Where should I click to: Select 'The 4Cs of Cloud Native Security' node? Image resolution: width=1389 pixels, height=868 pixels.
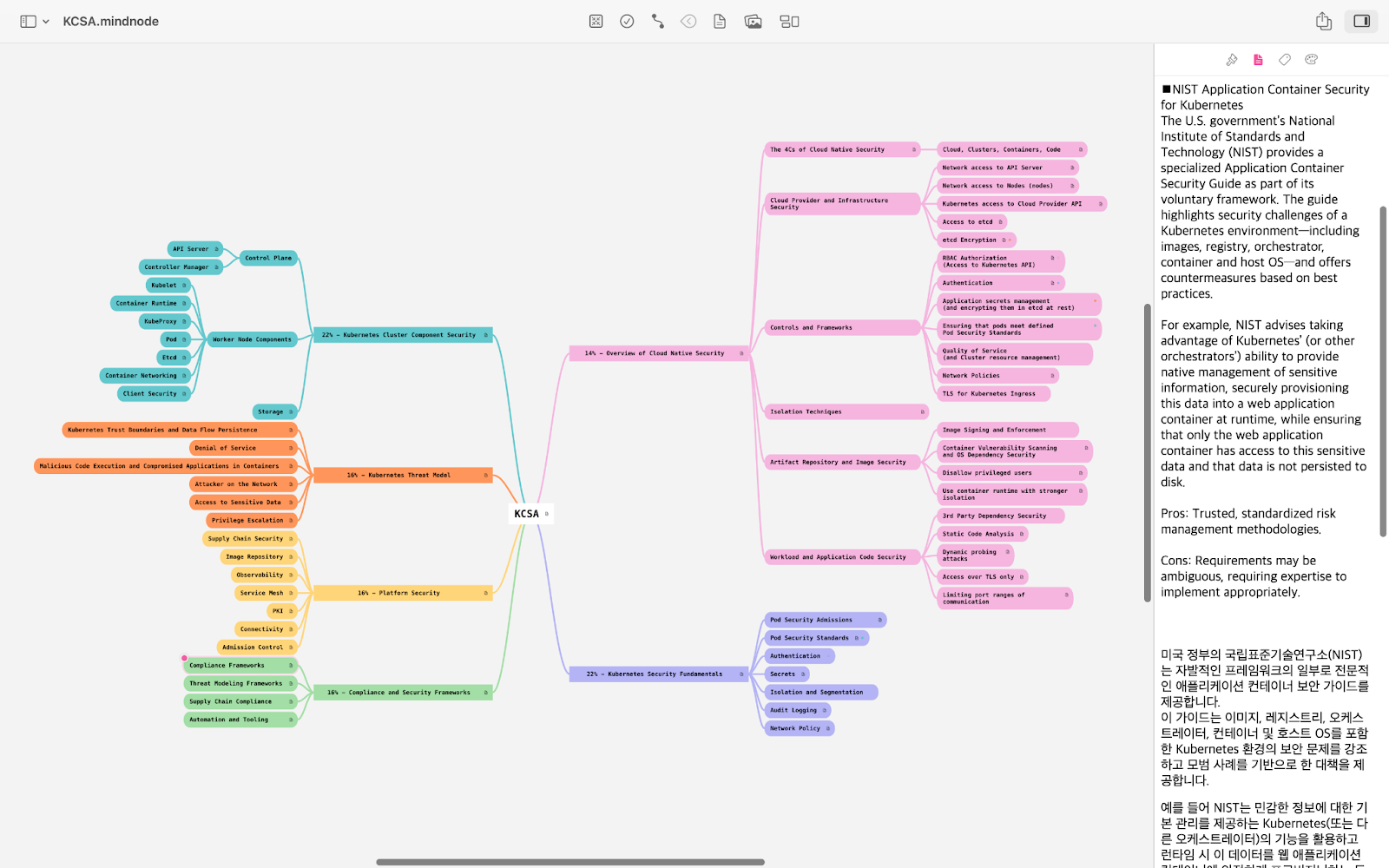point(842,149)
